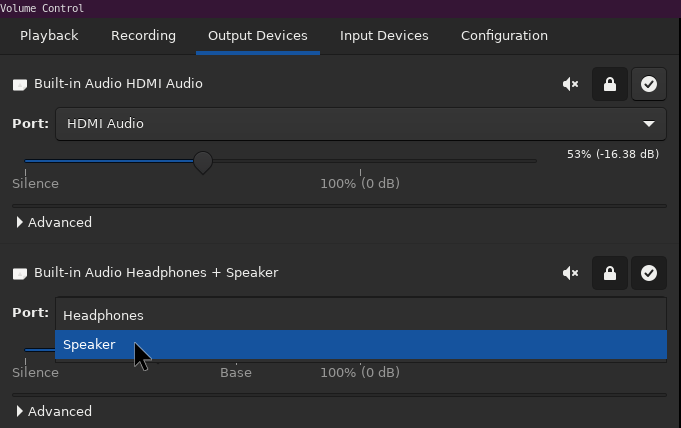
Task: Switch to the Playback tab
Action: pos(49,36)
